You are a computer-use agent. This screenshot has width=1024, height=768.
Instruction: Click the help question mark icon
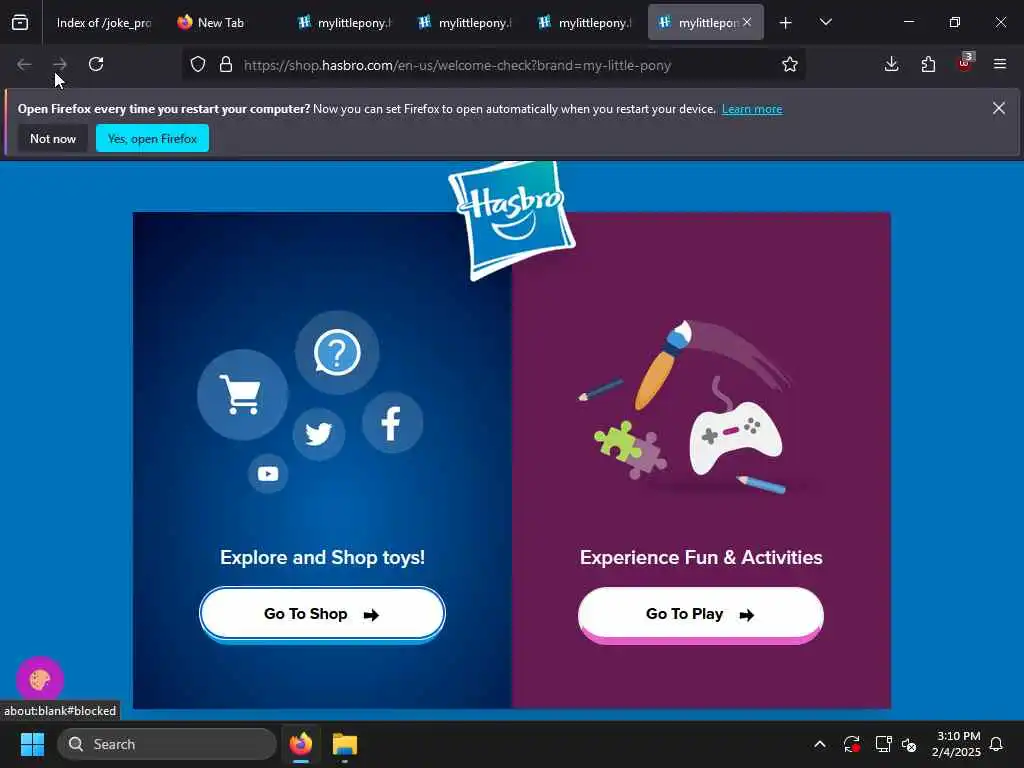tap(337, 353)
